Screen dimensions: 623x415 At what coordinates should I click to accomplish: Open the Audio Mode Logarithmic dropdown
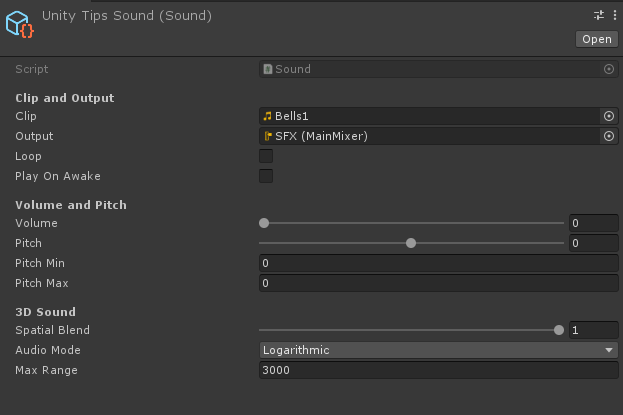439,350
